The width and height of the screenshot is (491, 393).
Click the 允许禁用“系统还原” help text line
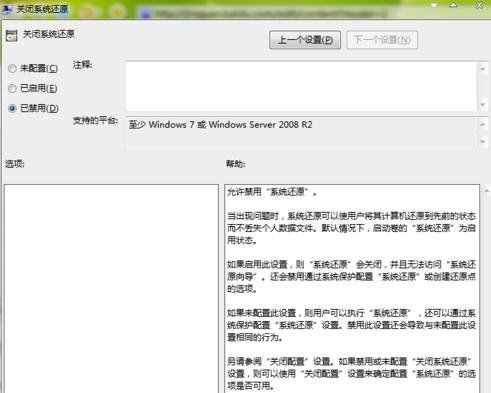(x=272, y=192)
